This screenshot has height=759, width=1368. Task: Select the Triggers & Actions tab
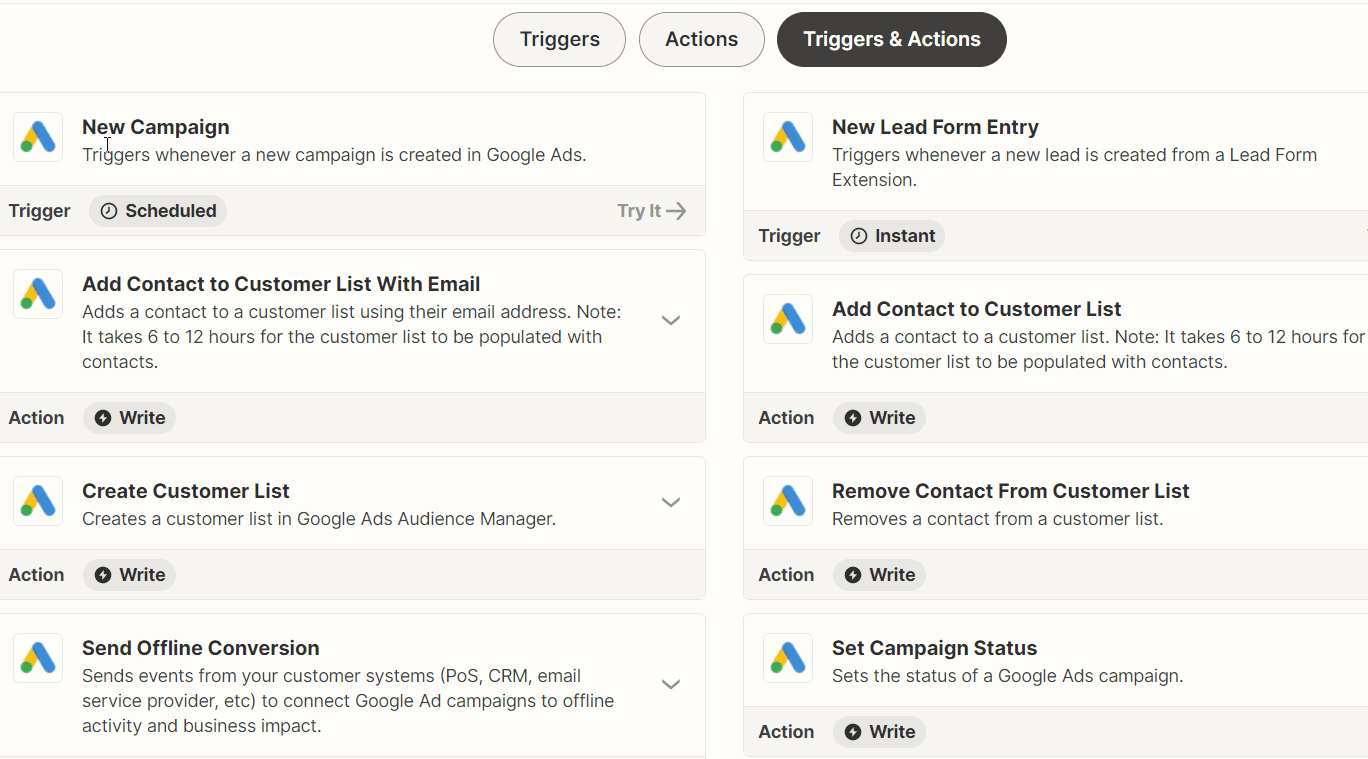pyautogui.click(x=891, y=40)
